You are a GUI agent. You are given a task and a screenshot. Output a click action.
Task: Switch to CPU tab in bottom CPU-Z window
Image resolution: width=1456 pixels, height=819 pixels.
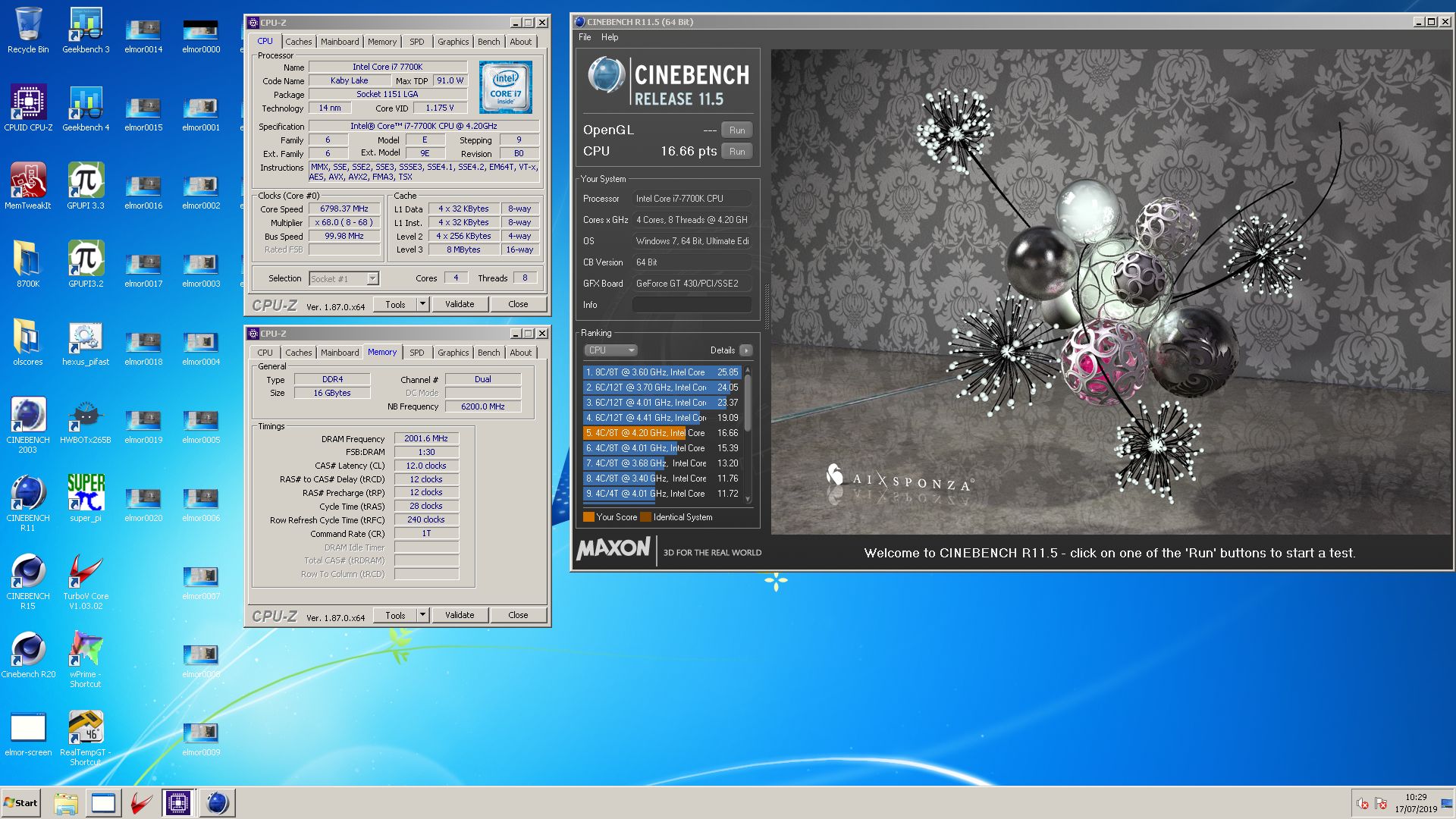[x=265, y=353]
